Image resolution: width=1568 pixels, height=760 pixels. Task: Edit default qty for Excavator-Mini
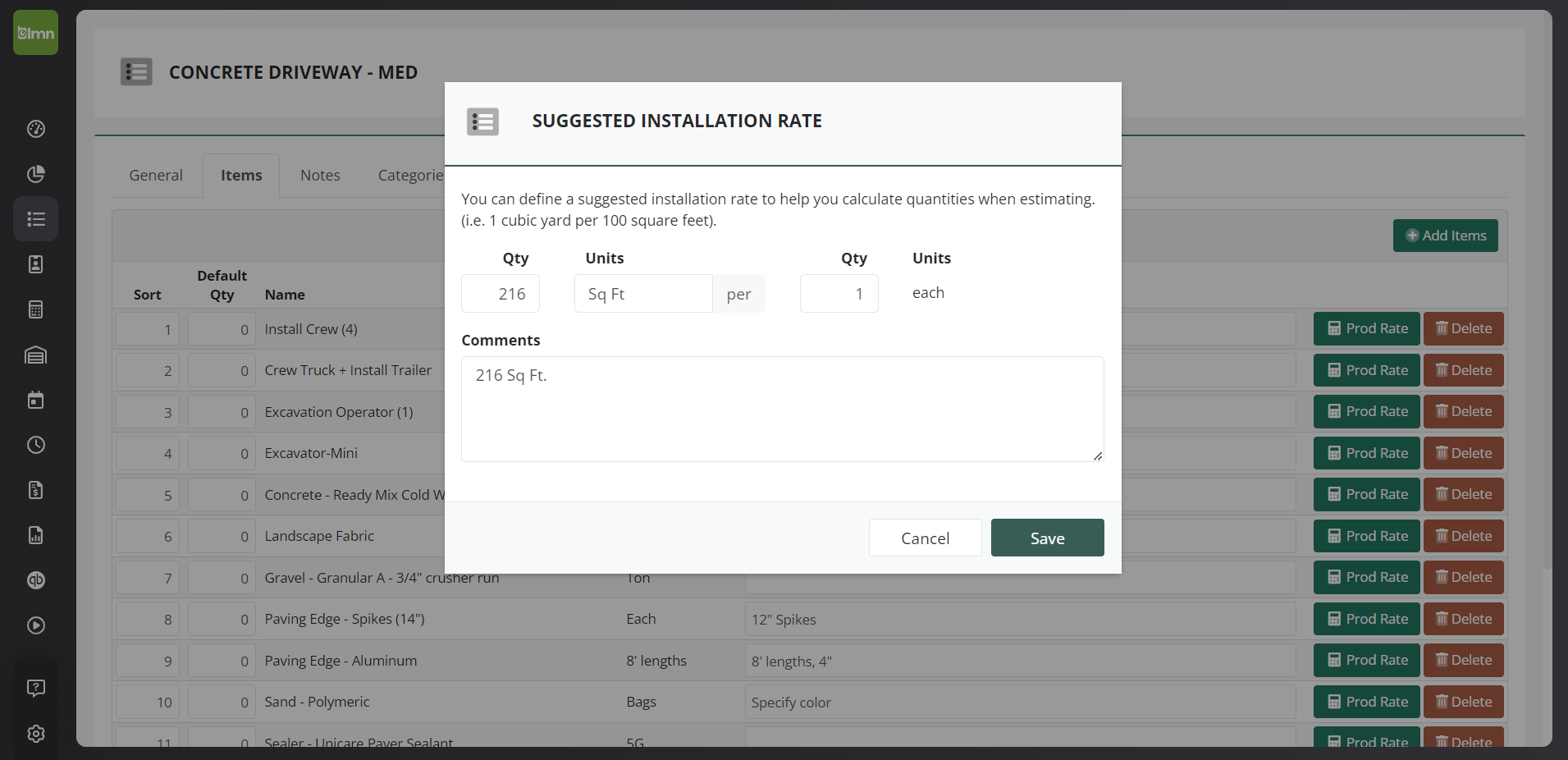point(222,453)
